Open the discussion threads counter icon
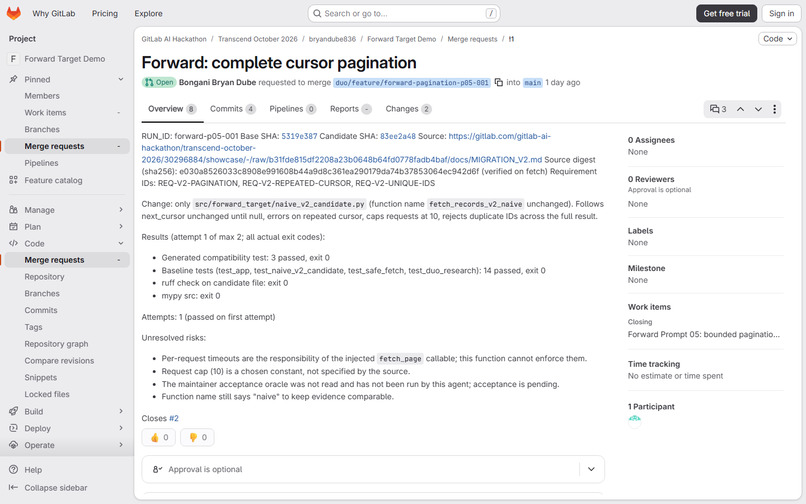 pos(718,109)
